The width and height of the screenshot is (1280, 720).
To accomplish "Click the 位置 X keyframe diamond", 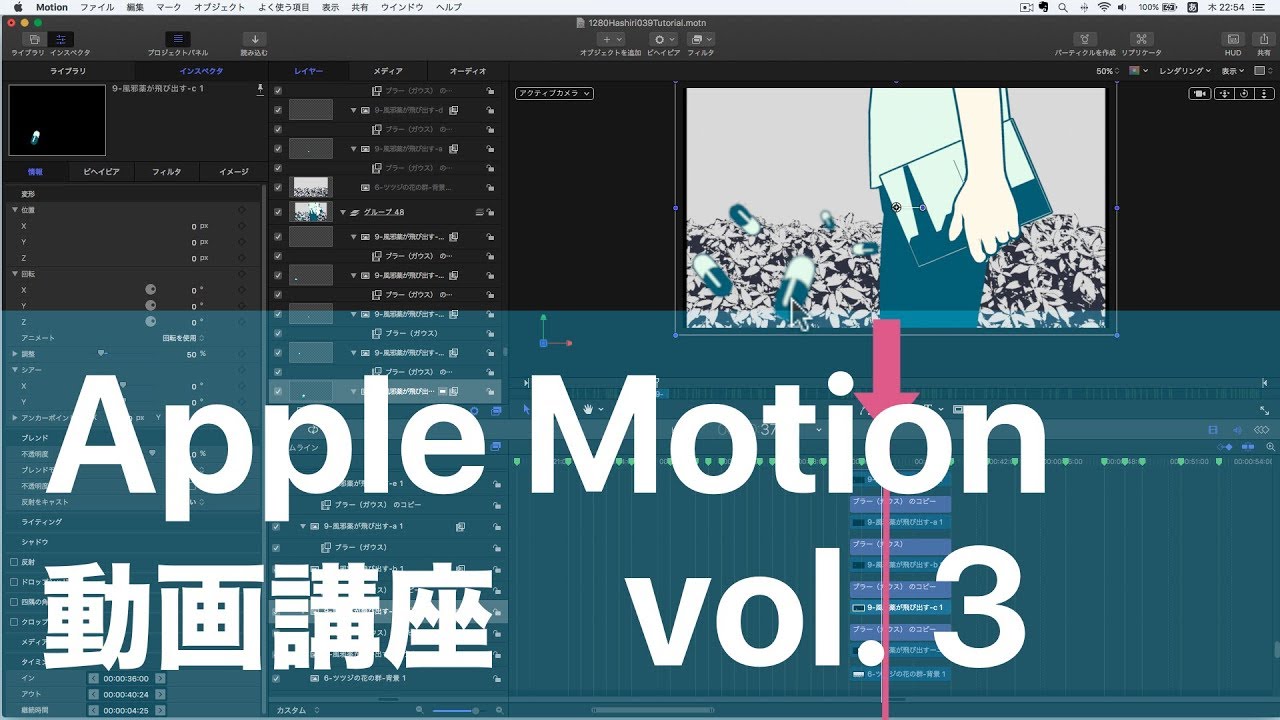I will point(241,226).
